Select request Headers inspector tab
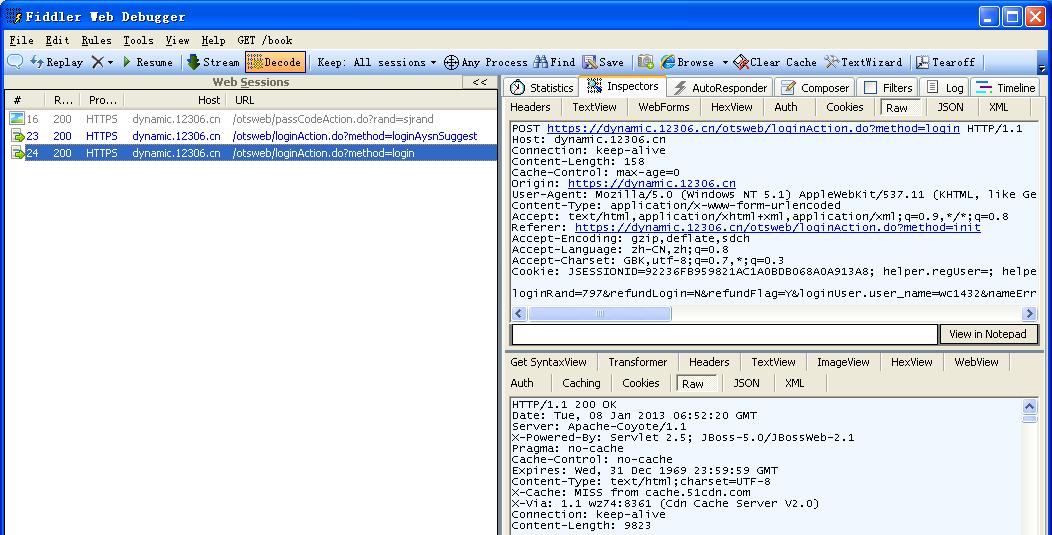 530,107
